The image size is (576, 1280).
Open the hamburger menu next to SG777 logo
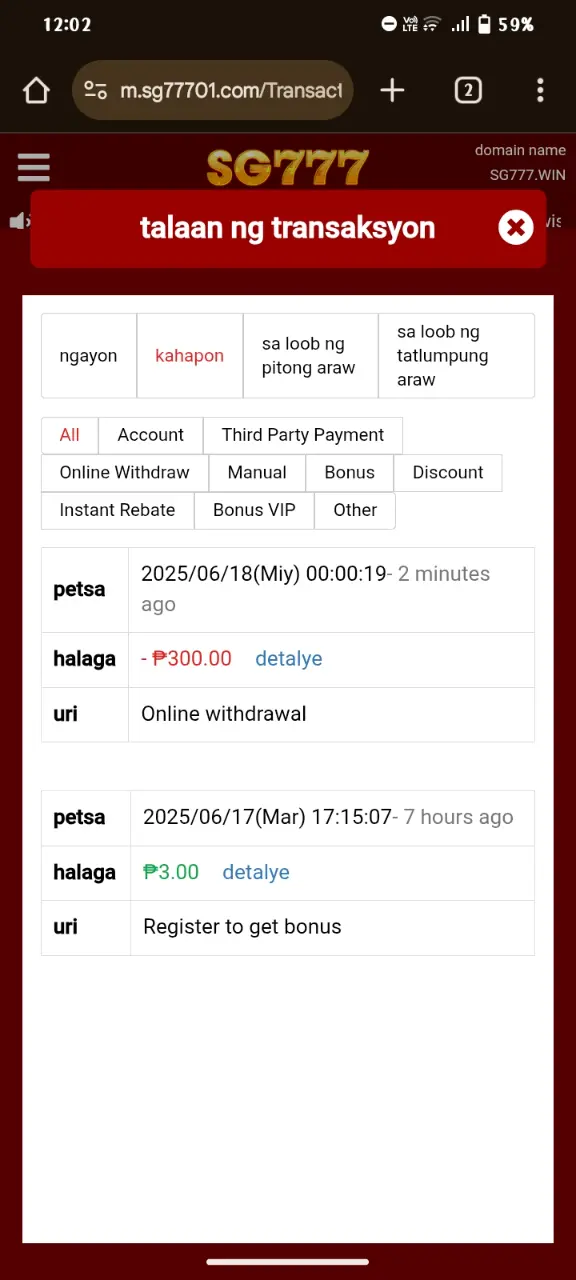(34, 167)
